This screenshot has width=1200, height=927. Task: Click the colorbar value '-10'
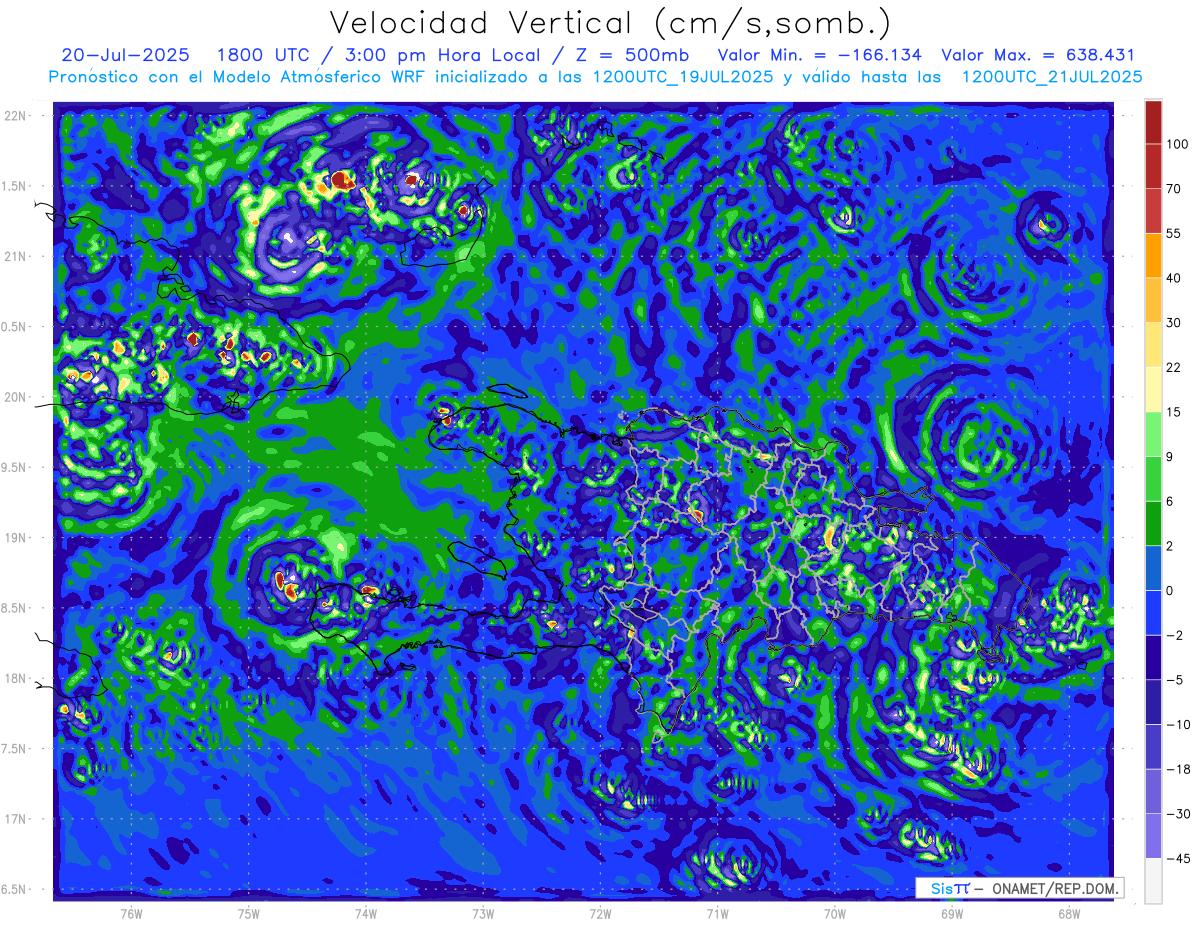1177,725
